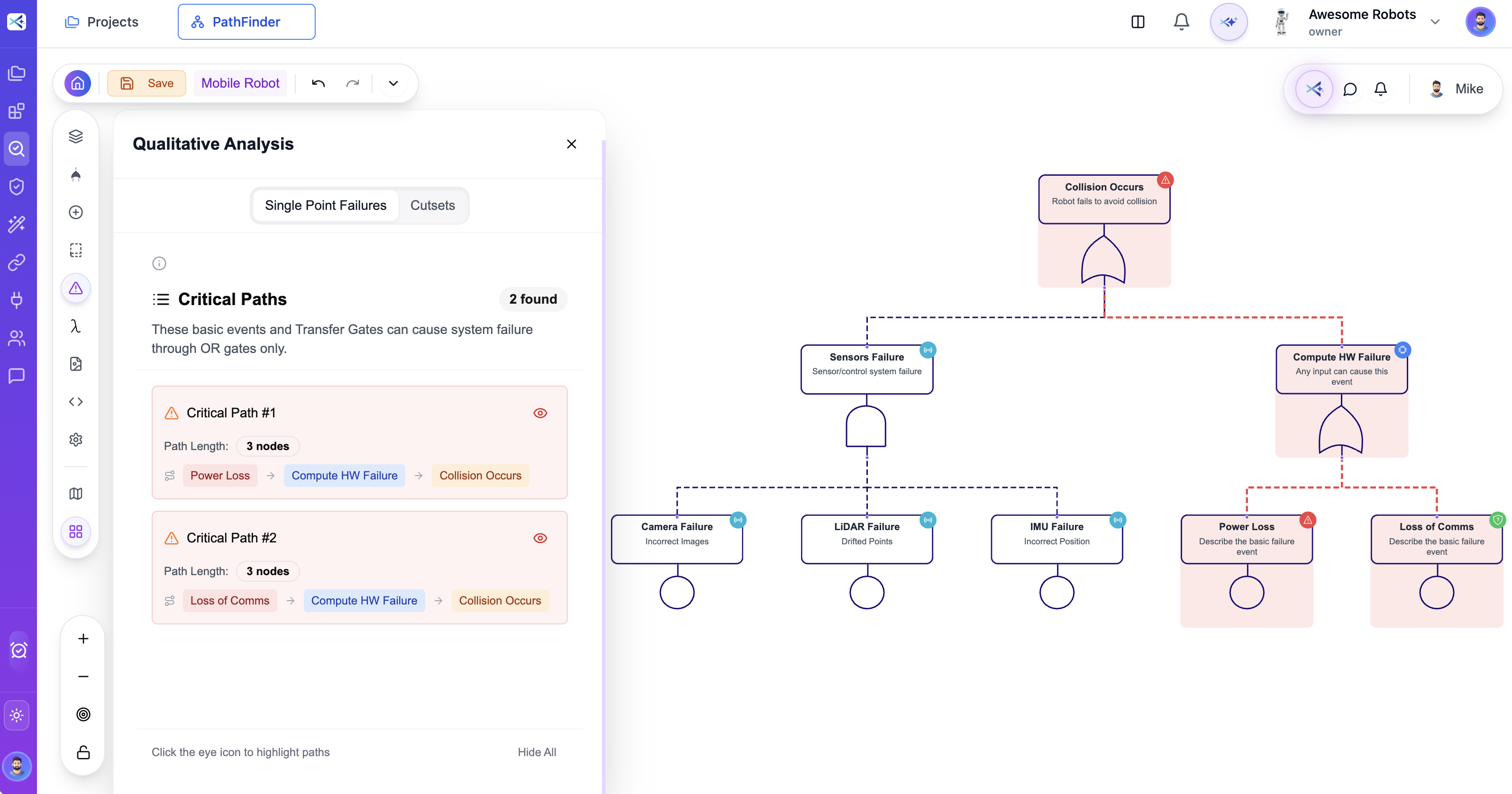Click the undo arrow in toolbar
Image resolution: width=1512 pixels, height=794 pixels.
point(318,83)
